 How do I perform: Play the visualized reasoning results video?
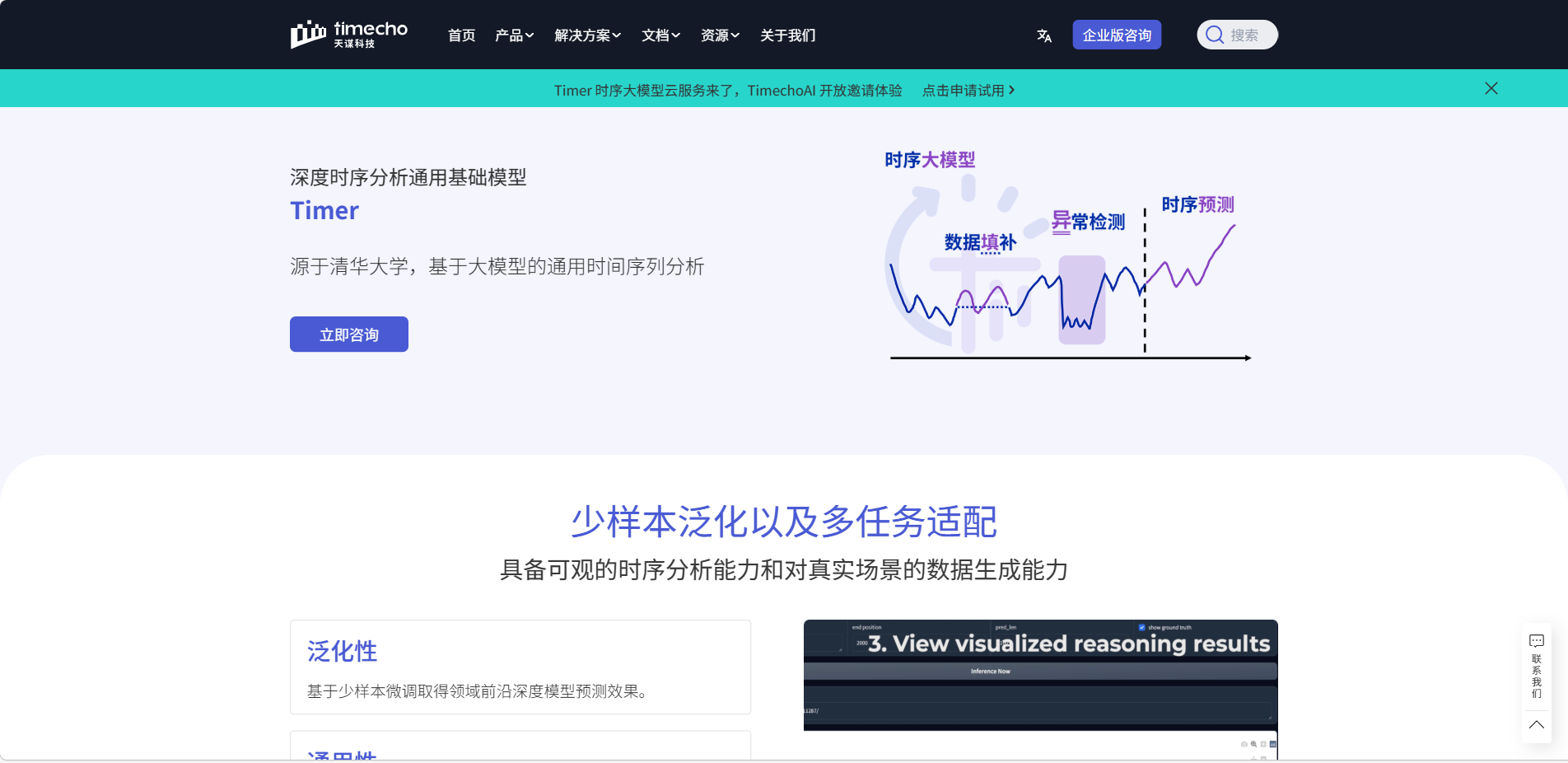coord(1041,689)
